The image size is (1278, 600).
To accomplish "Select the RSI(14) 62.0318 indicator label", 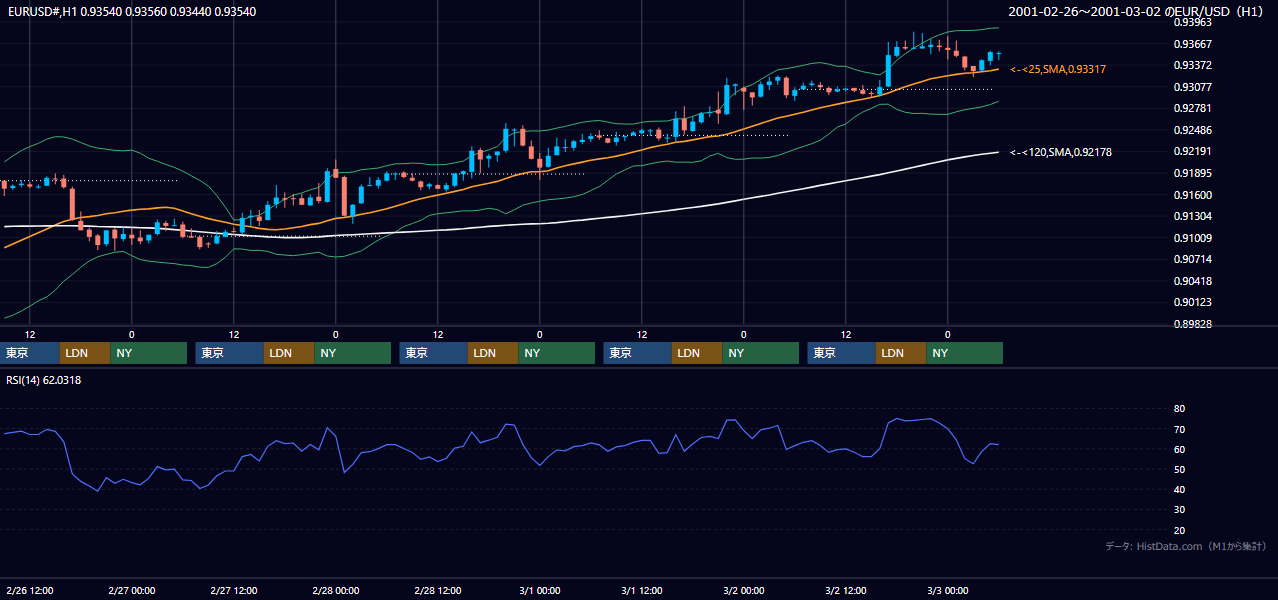I will pyautogui.click(x=44, y=380).
